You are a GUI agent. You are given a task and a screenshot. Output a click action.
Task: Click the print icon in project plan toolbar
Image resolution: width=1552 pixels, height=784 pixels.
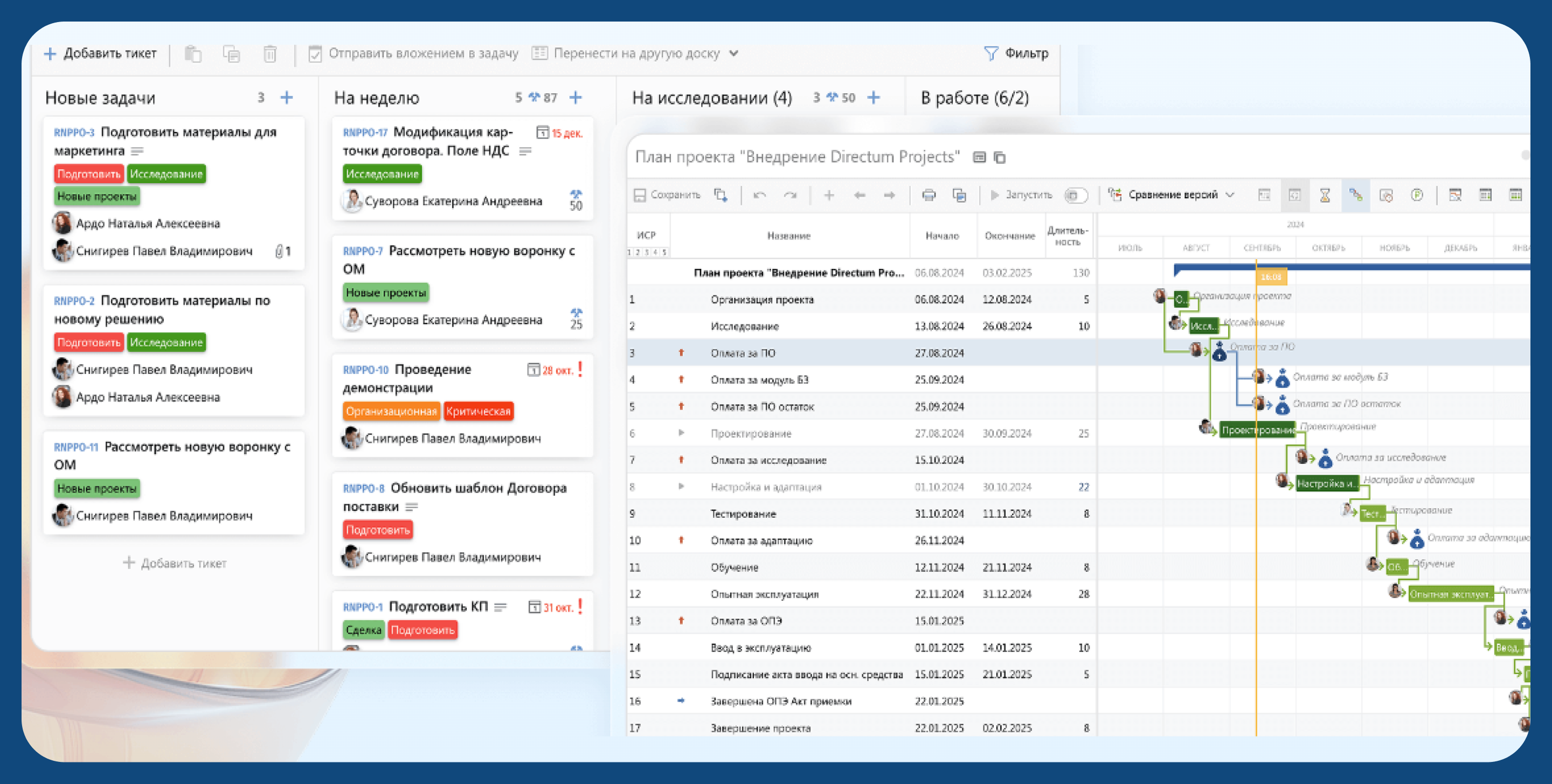pos(929,195)
